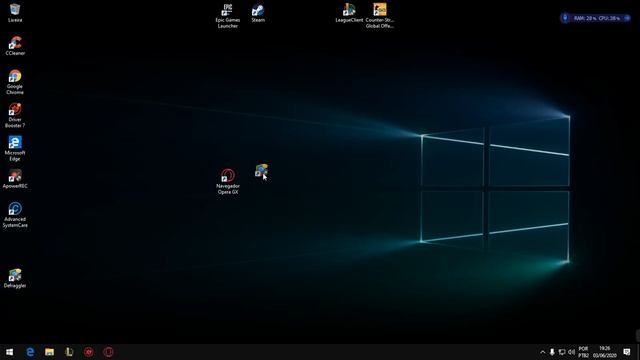This screenshot has height=360, width=640.
Task: Open the Lixeira recycle bin
Action: pyautogui.click(x=15, y=12)
